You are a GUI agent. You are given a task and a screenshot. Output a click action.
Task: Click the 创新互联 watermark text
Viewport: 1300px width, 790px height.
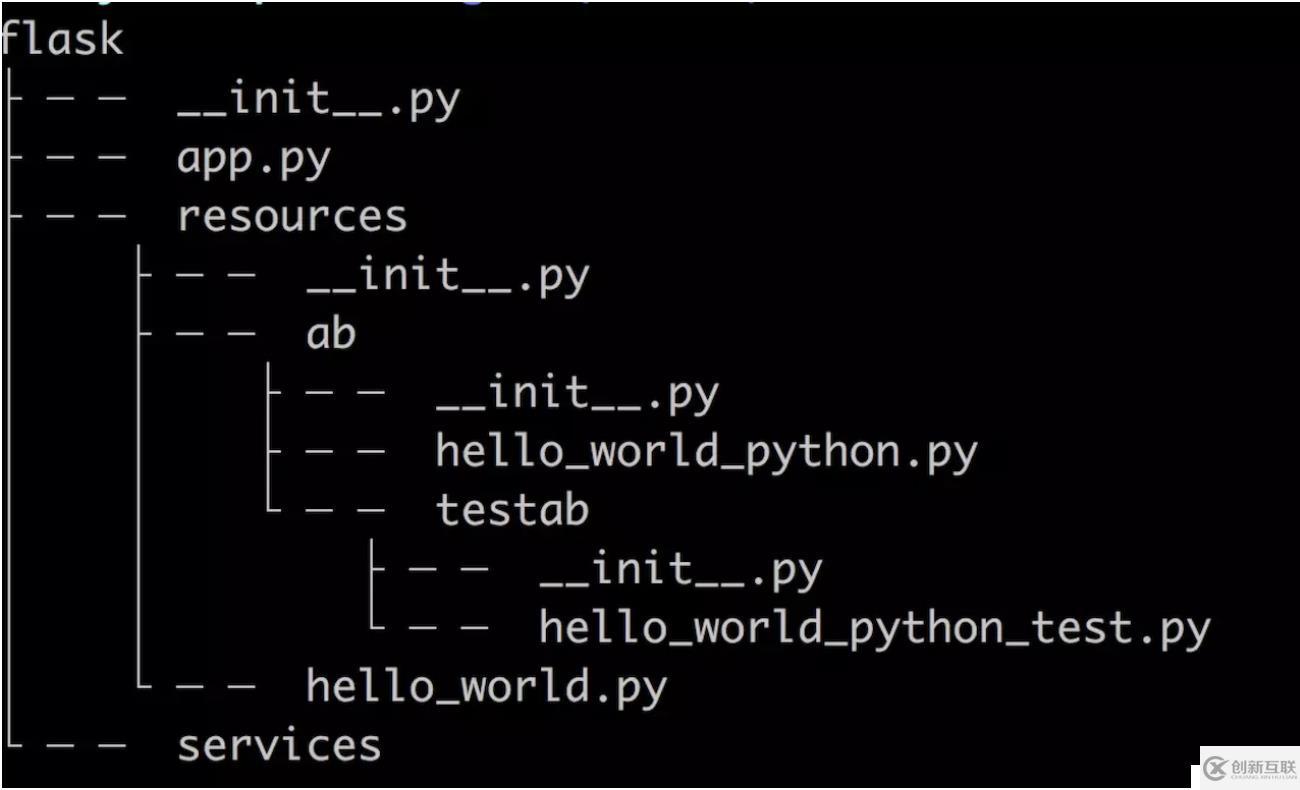coord(1263,768)
